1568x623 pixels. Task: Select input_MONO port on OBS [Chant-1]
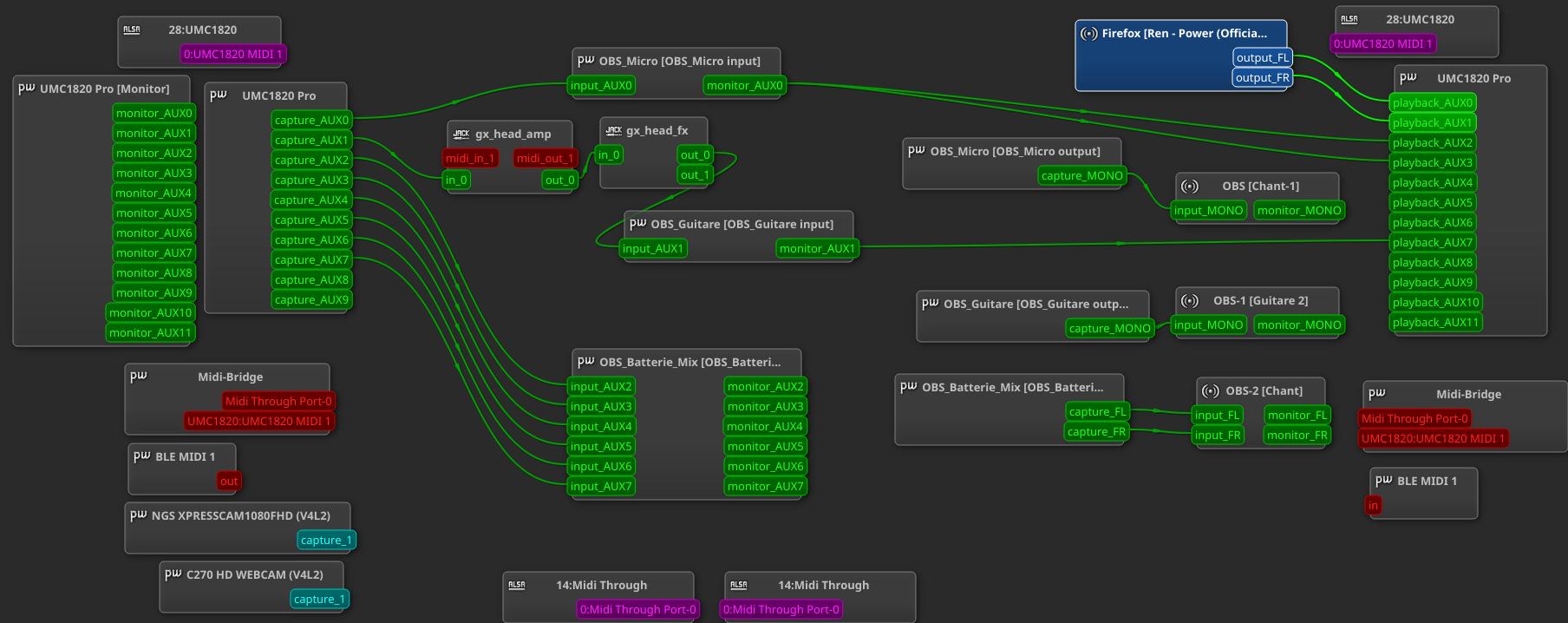(1209, 210)
